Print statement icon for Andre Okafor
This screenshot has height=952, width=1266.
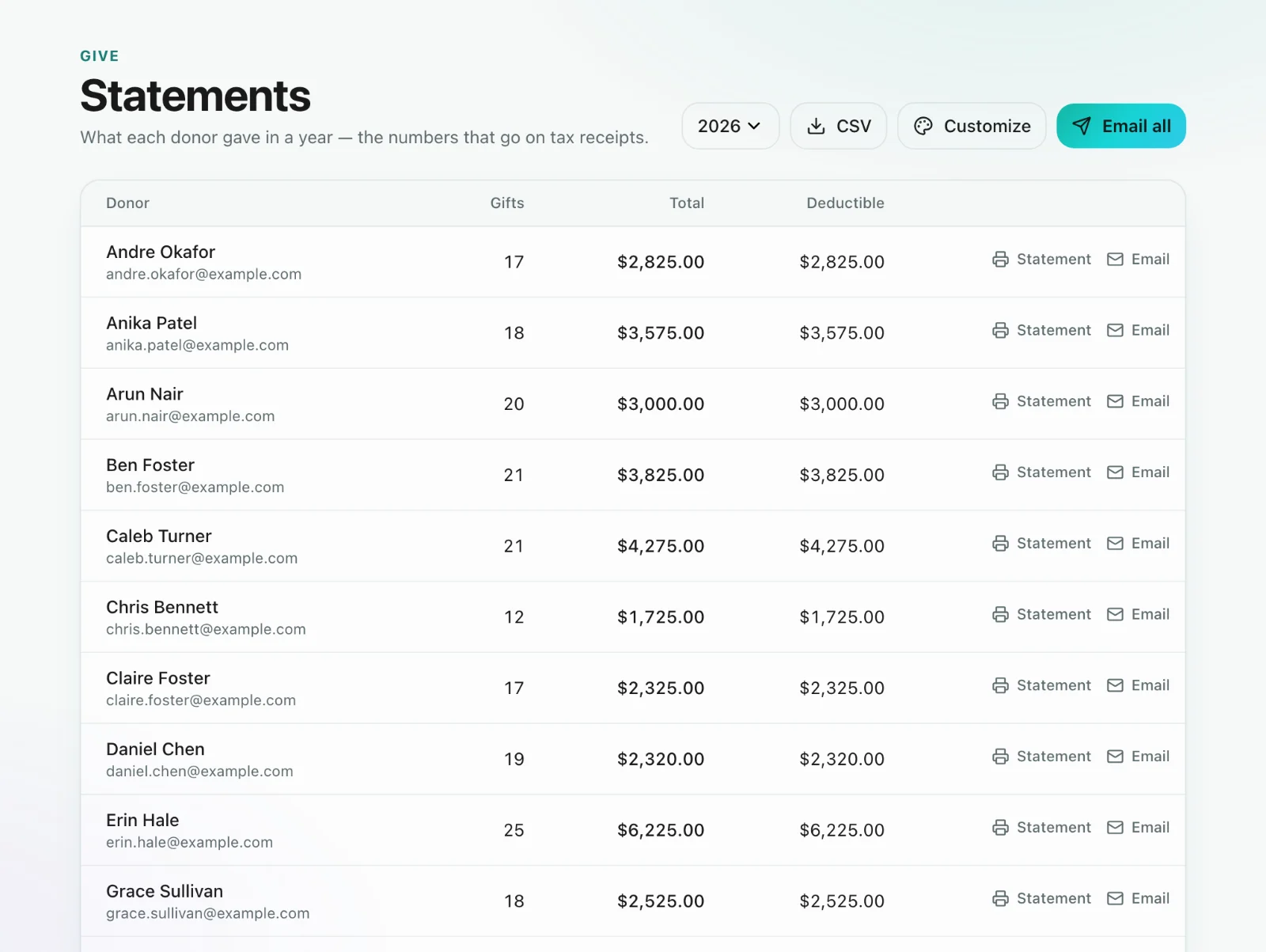click(1000, 260)
